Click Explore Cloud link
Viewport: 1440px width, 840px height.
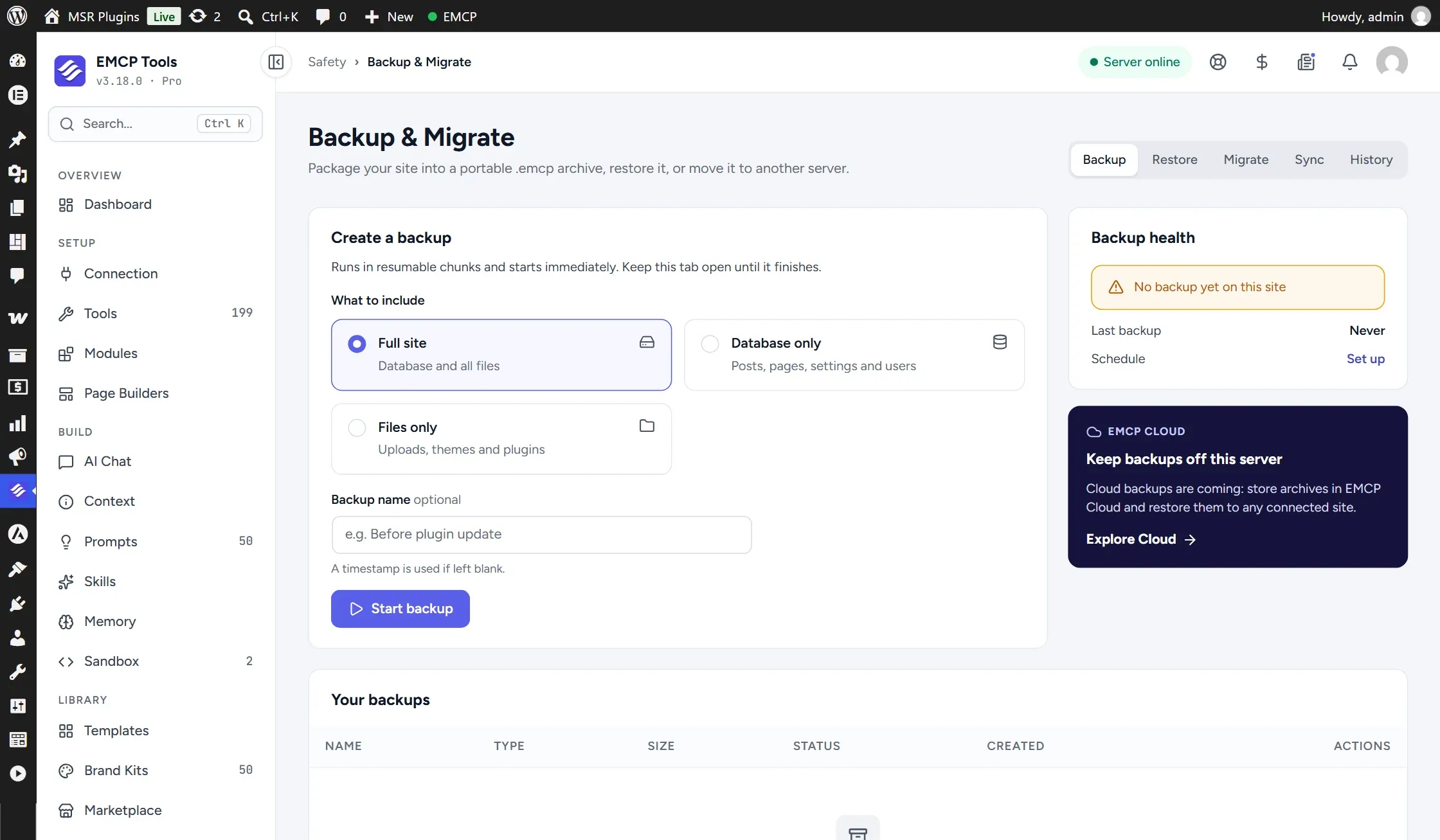point(1140,539)
